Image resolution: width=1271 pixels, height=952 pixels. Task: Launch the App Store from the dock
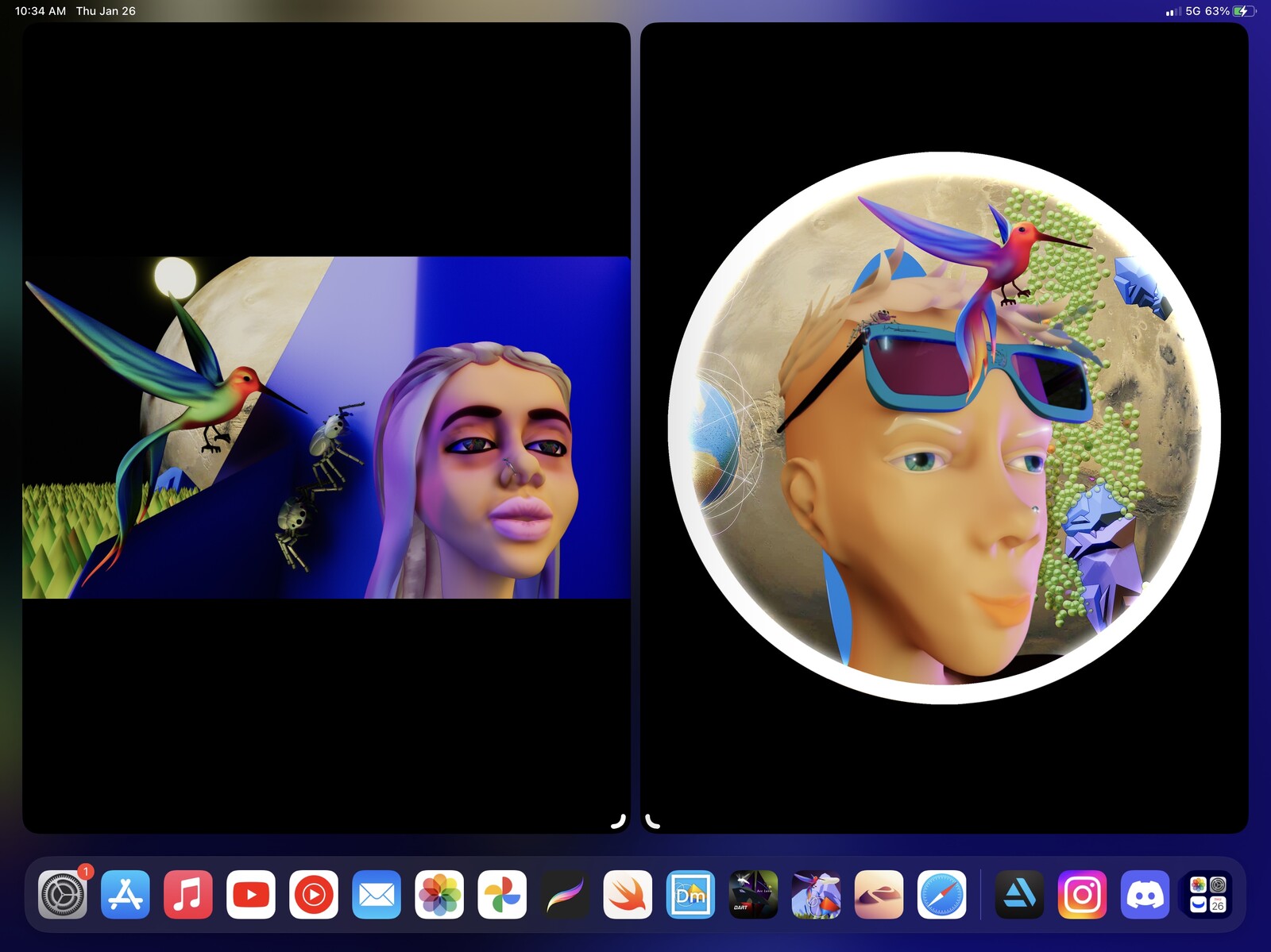[x=126, y=895]
